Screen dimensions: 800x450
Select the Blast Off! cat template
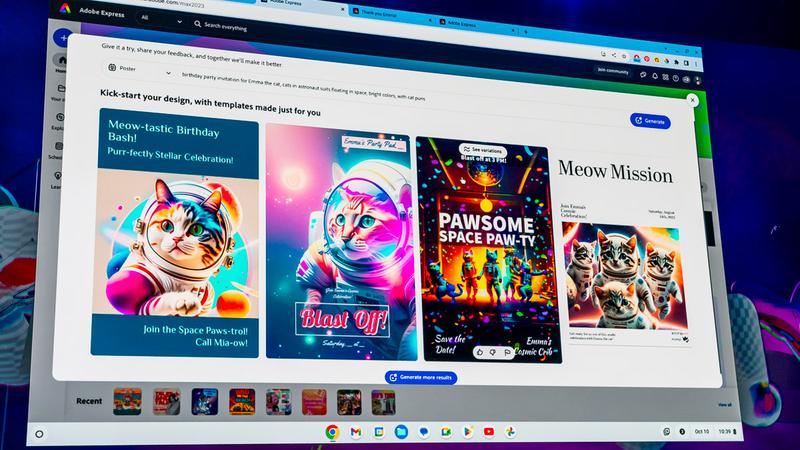[341, 242]
